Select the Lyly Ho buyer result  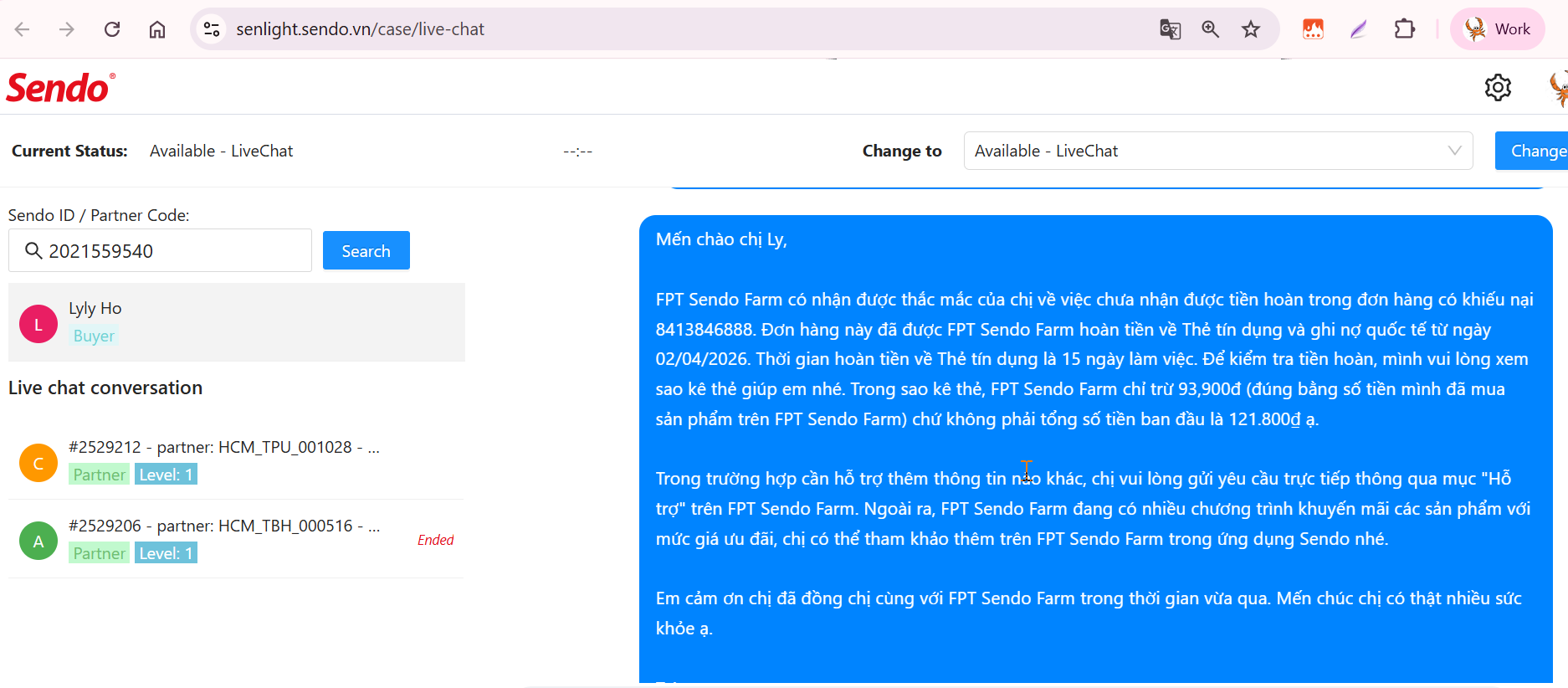pos(237,322)
